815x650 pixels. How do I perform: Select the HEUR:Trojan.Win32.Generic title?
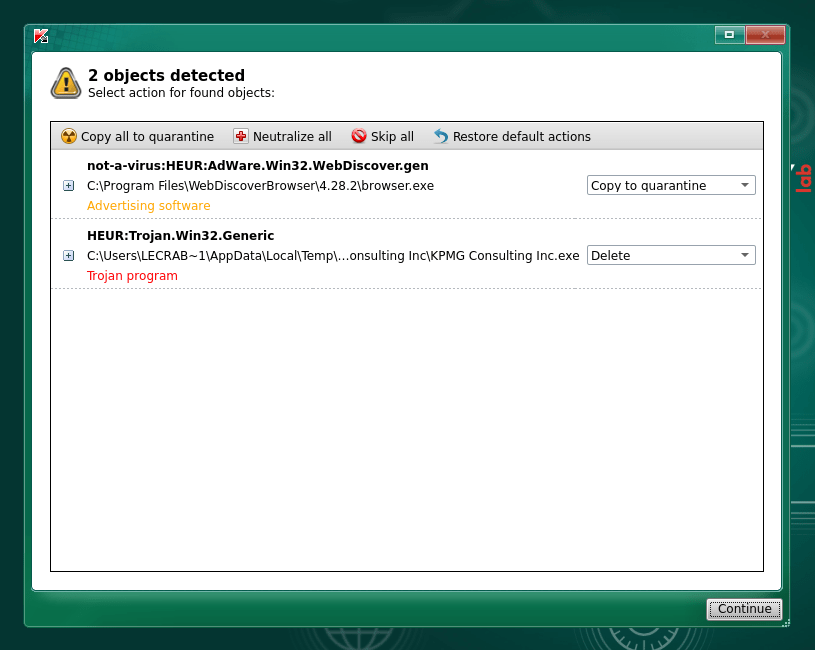click(180, 236)
